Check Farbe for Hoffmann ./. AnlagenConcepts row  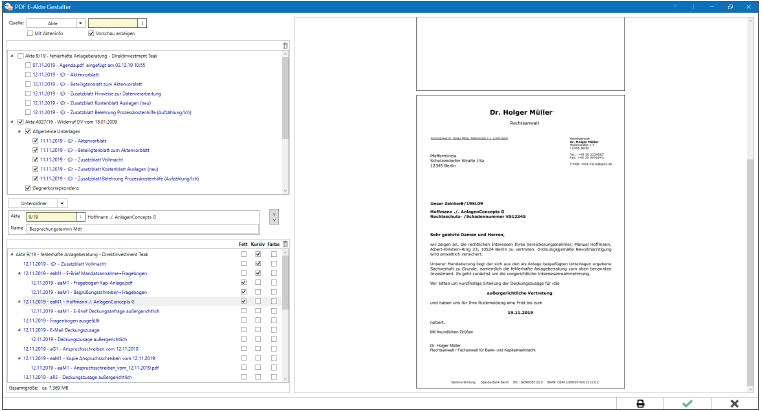274,301
